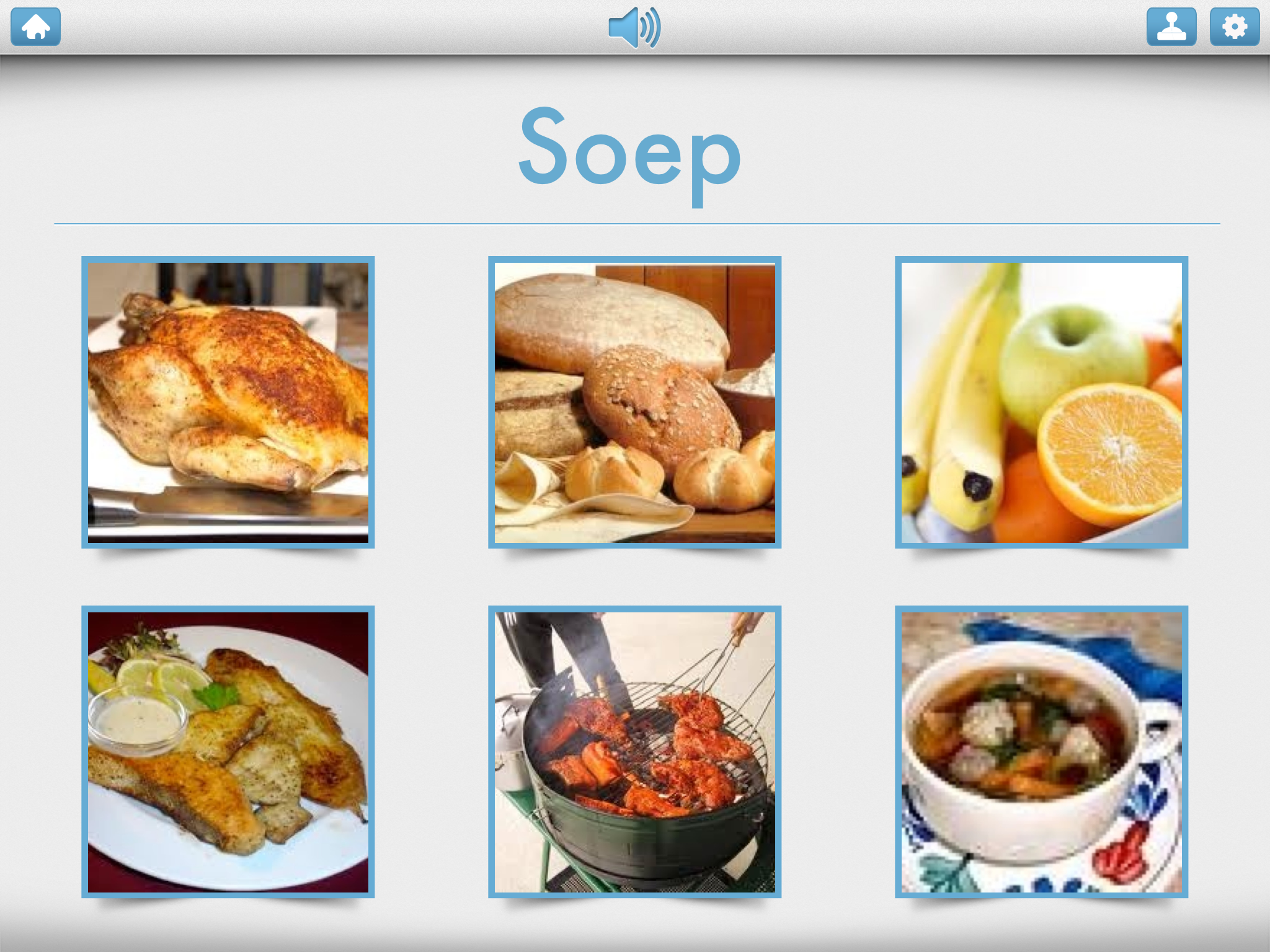Play the word audio with speaker icon
This screenshot has height=952, width=1270.
pos(634,28)
